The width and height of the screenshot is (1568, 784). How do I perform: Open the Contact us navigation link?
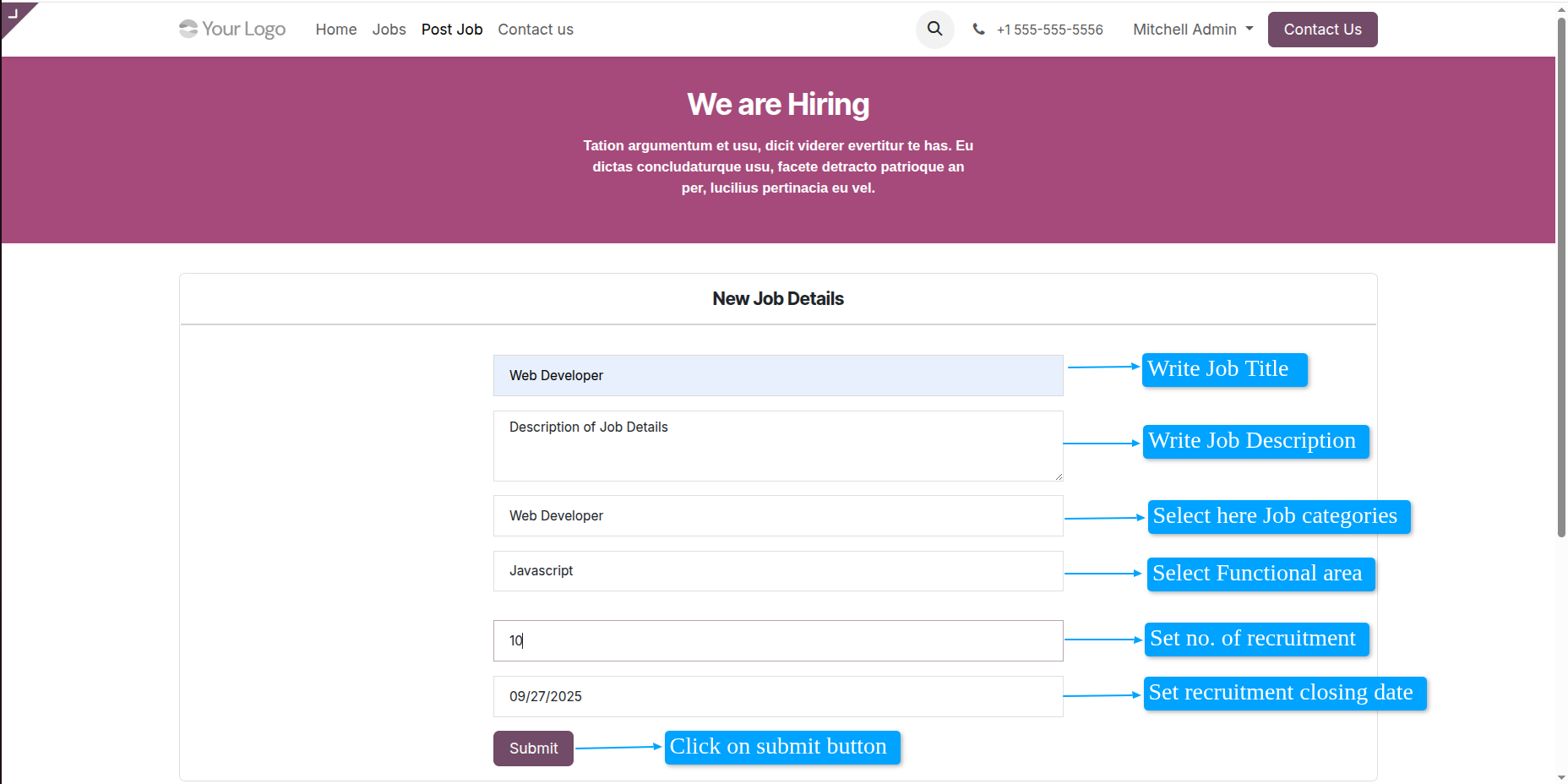pos(536,29)
